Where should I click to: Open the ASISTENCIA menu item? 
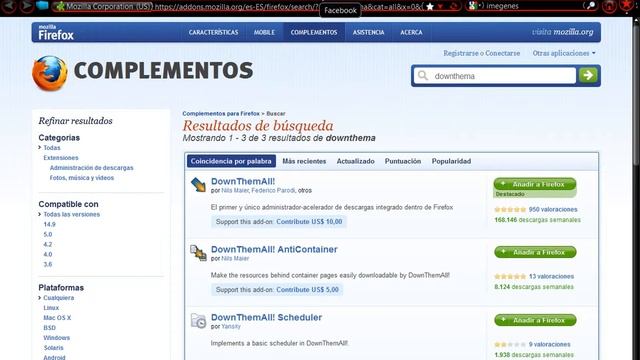(369, 32)
